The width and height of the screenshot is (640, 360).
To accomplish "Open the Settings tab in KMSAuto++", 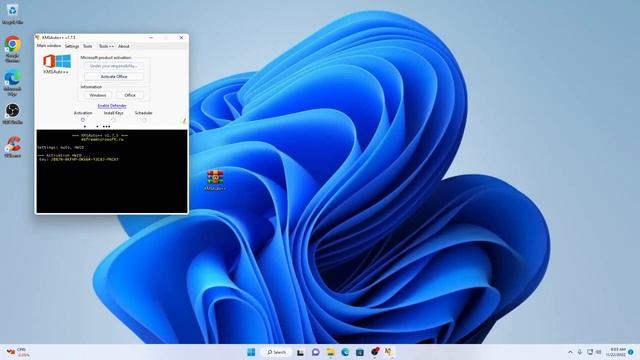I will point(72,46).
